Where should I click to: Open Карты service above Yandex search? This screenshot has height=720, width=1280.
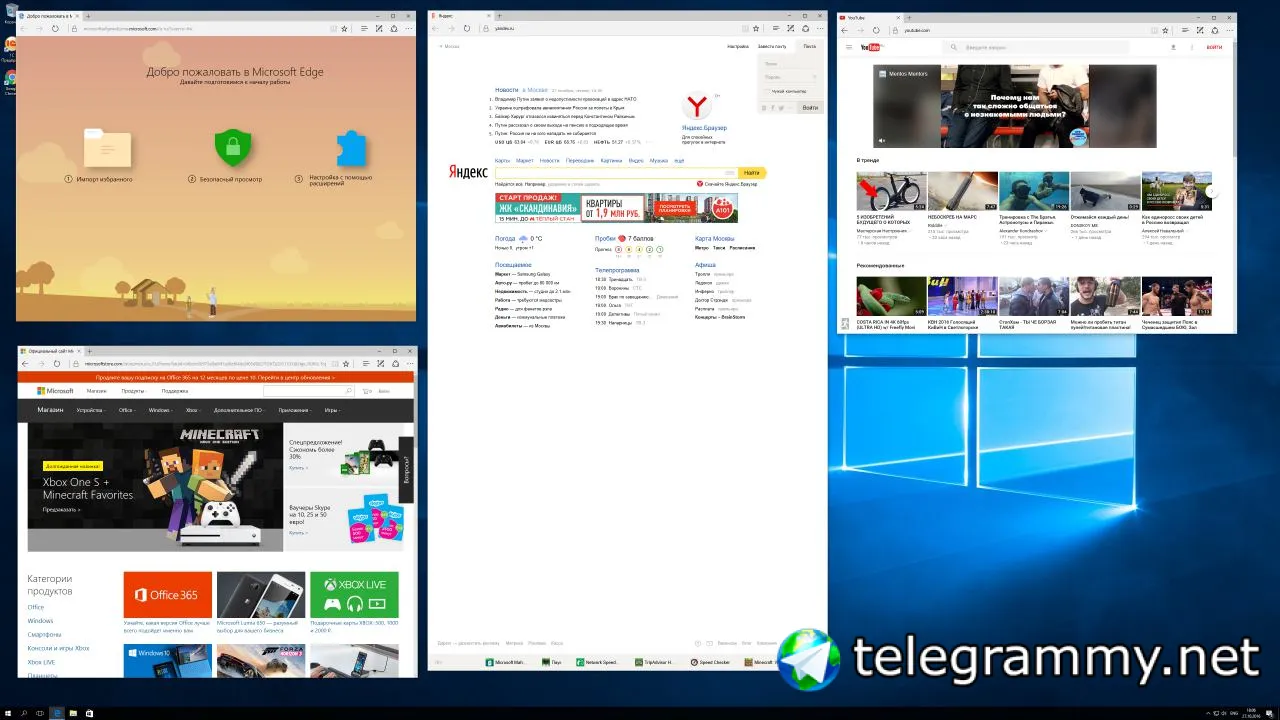(502, 160)
